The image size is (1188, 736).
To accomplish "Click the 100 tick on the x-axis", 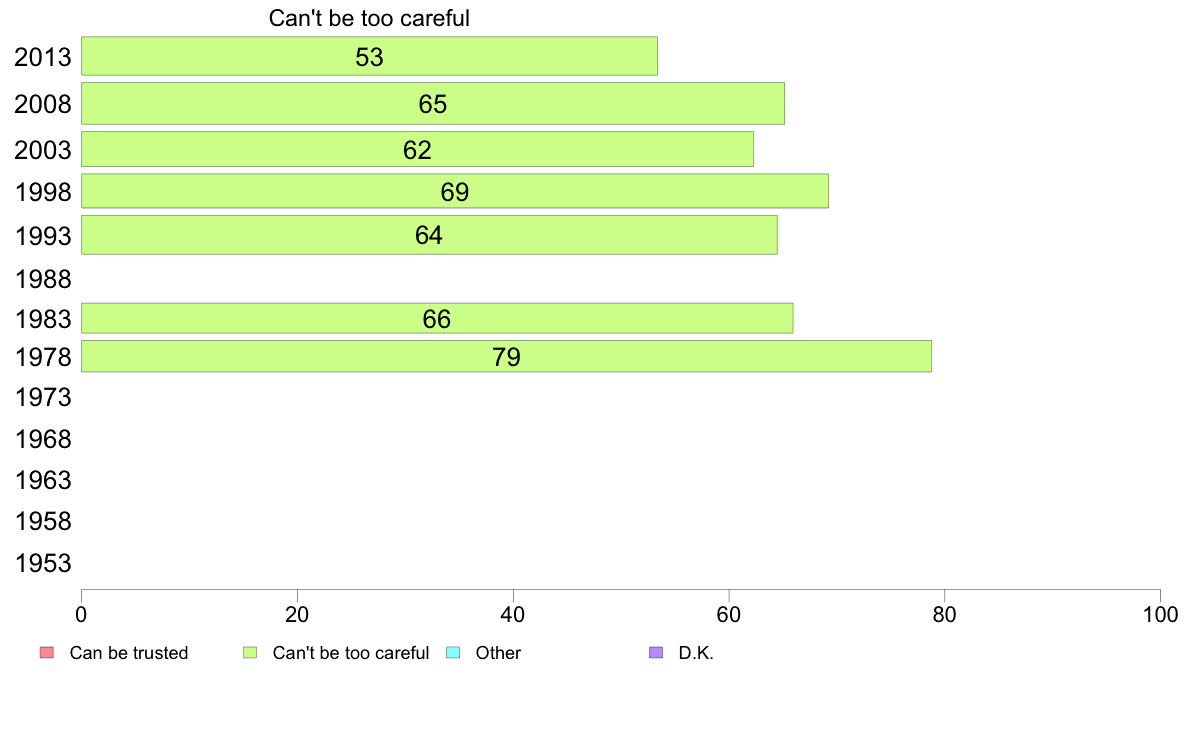I will pos(1160,614).
